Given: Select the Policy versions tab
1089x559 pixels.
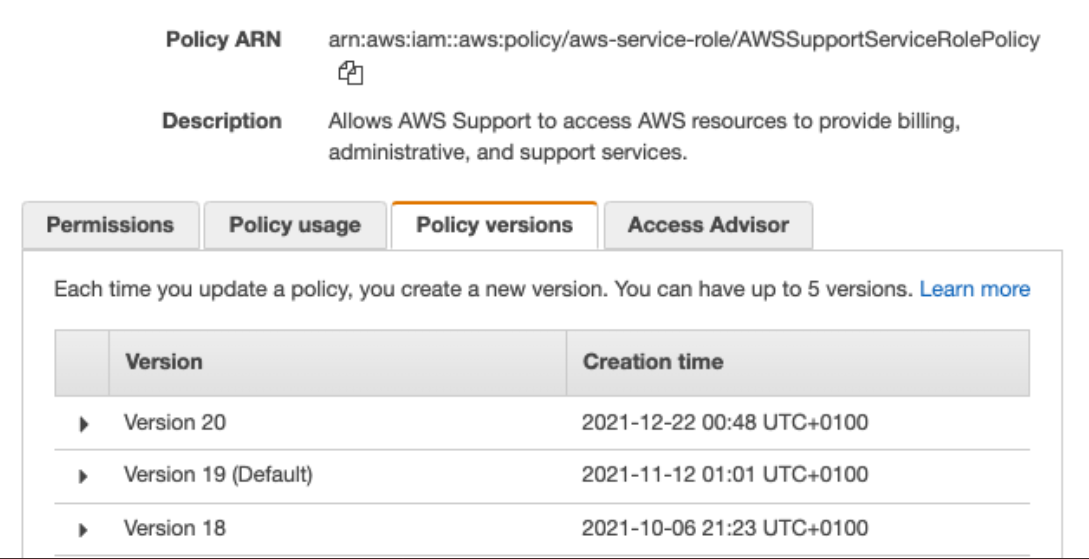Looking at the screenshot, I should click(494, 225).
